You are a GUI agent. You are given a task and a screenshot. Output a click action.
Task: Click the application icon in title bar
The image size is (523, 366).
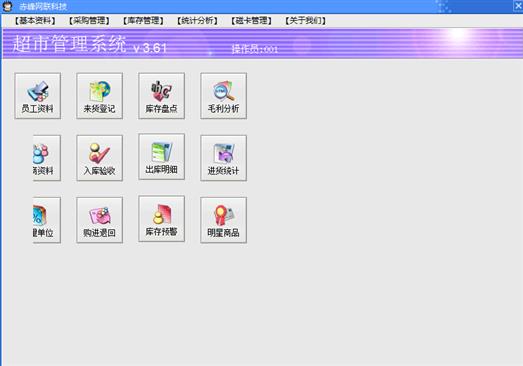point(7,6)
